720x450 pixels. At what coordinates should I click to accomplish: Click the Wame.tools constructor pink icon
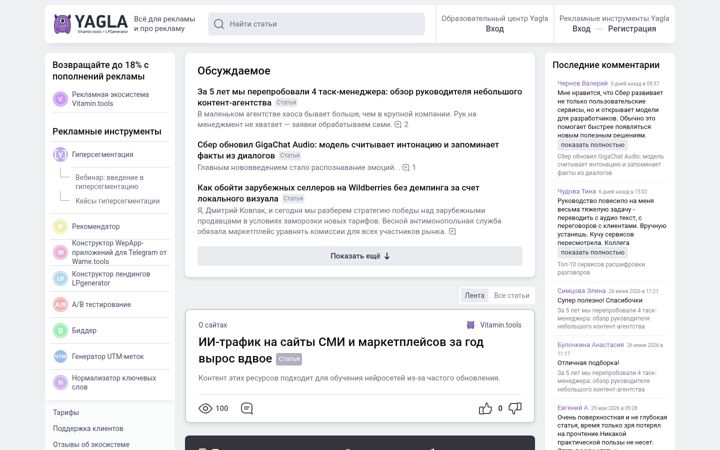60,252
